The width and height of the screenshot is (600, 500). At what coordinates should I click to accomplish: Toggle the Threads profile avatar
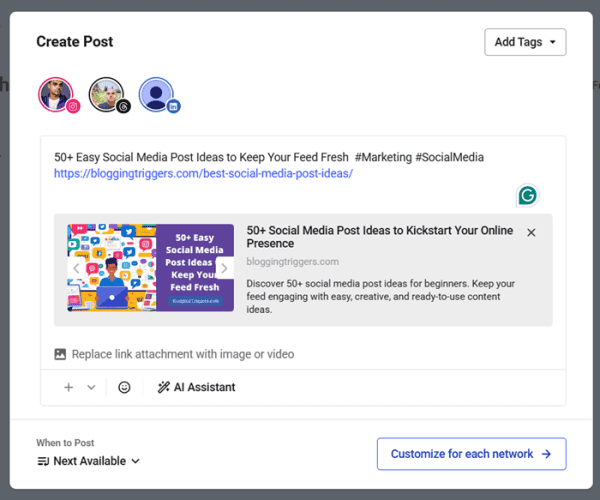point(107,95)
